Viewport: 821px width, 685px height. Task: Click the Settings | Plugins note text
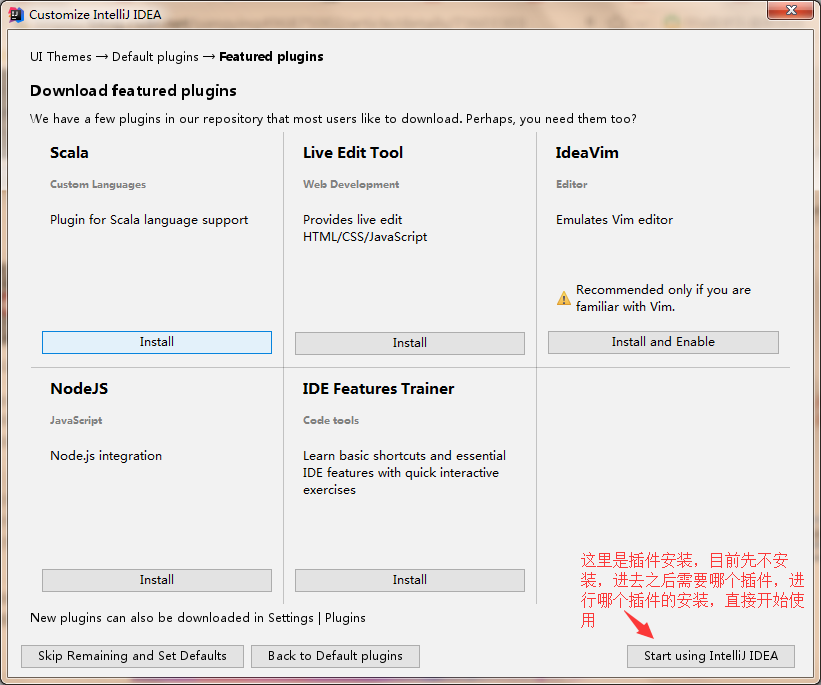(x=197, y=618)
